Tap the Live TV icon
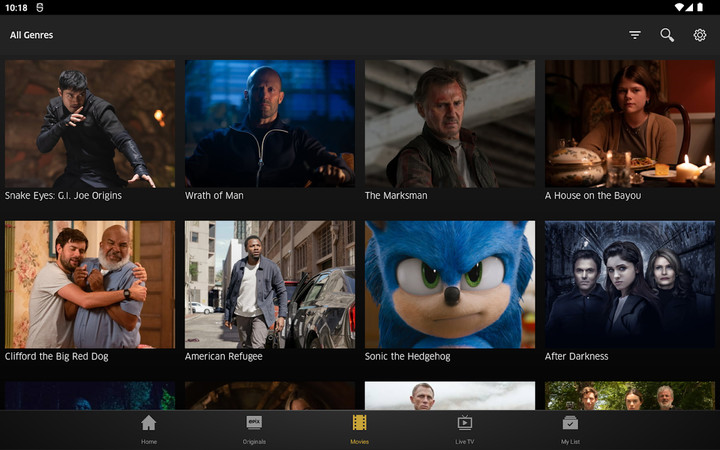Image resolution: width=720 pixels, height=450 pixels. [x=465, y=422]
